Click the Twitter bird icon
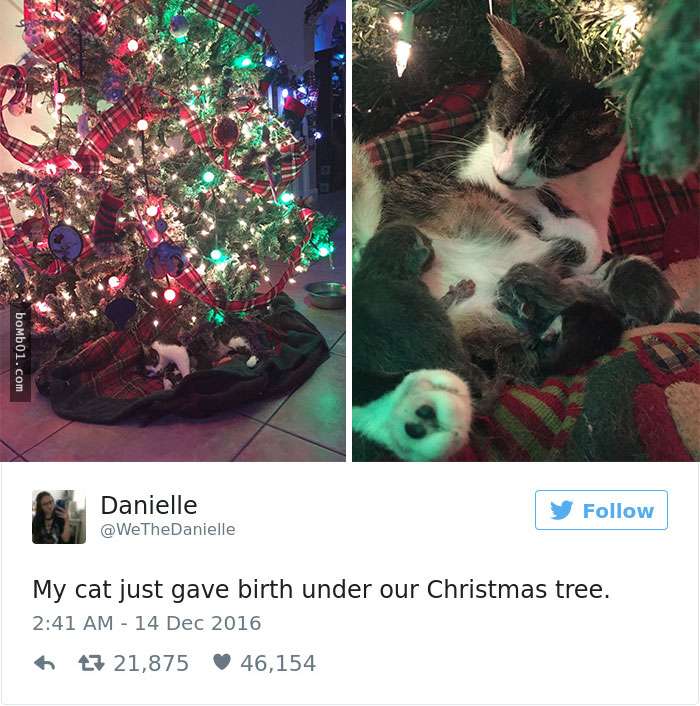This screenshot has width=700, height=706. coord(561,510)
